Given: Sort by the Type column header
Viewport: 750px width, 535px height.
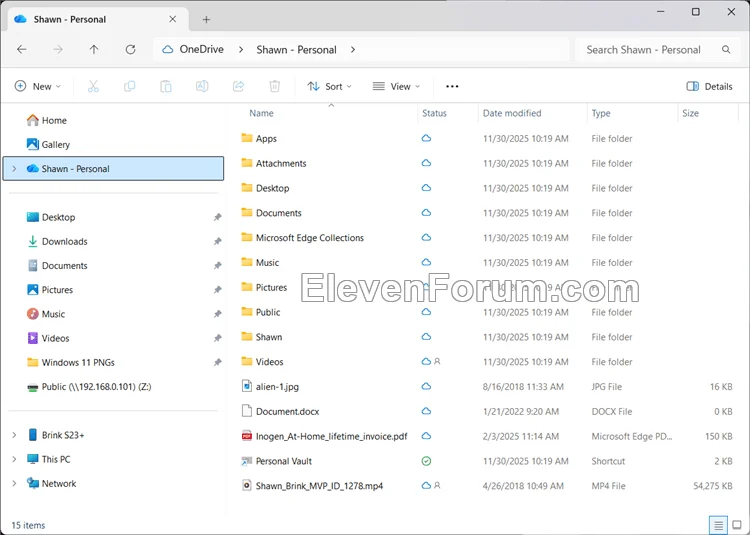Looking at the screenshot, I should [601, 113].
